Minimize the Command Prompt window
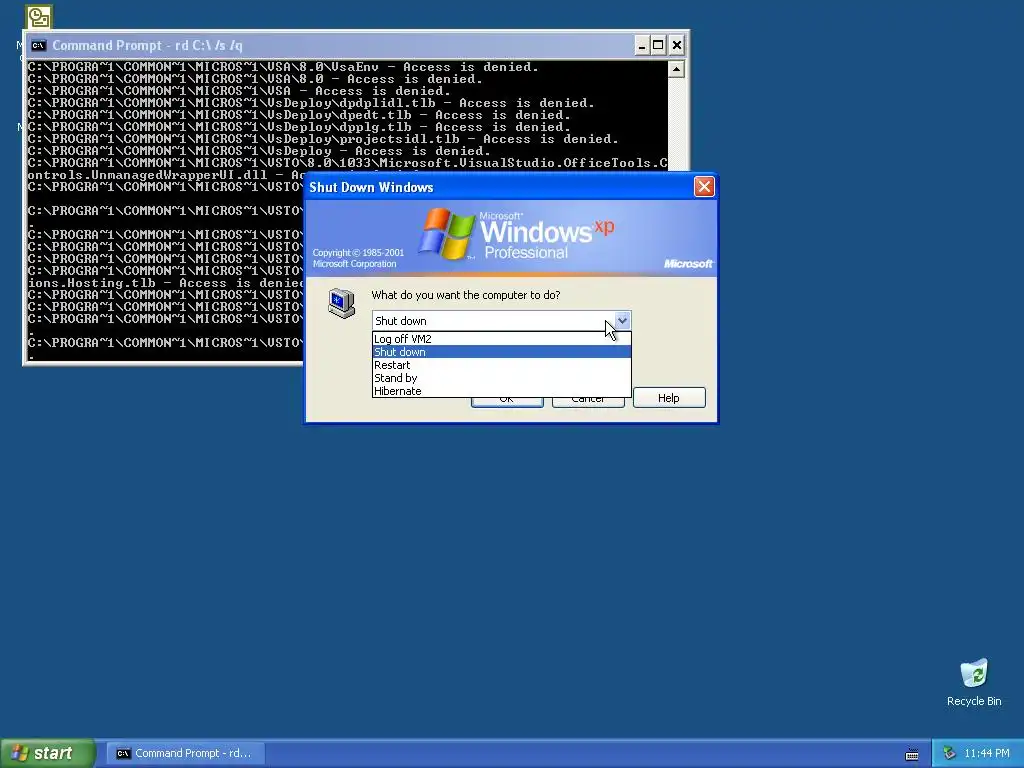The height and width of the screenshot is (768, 1024). click(642, 45)
